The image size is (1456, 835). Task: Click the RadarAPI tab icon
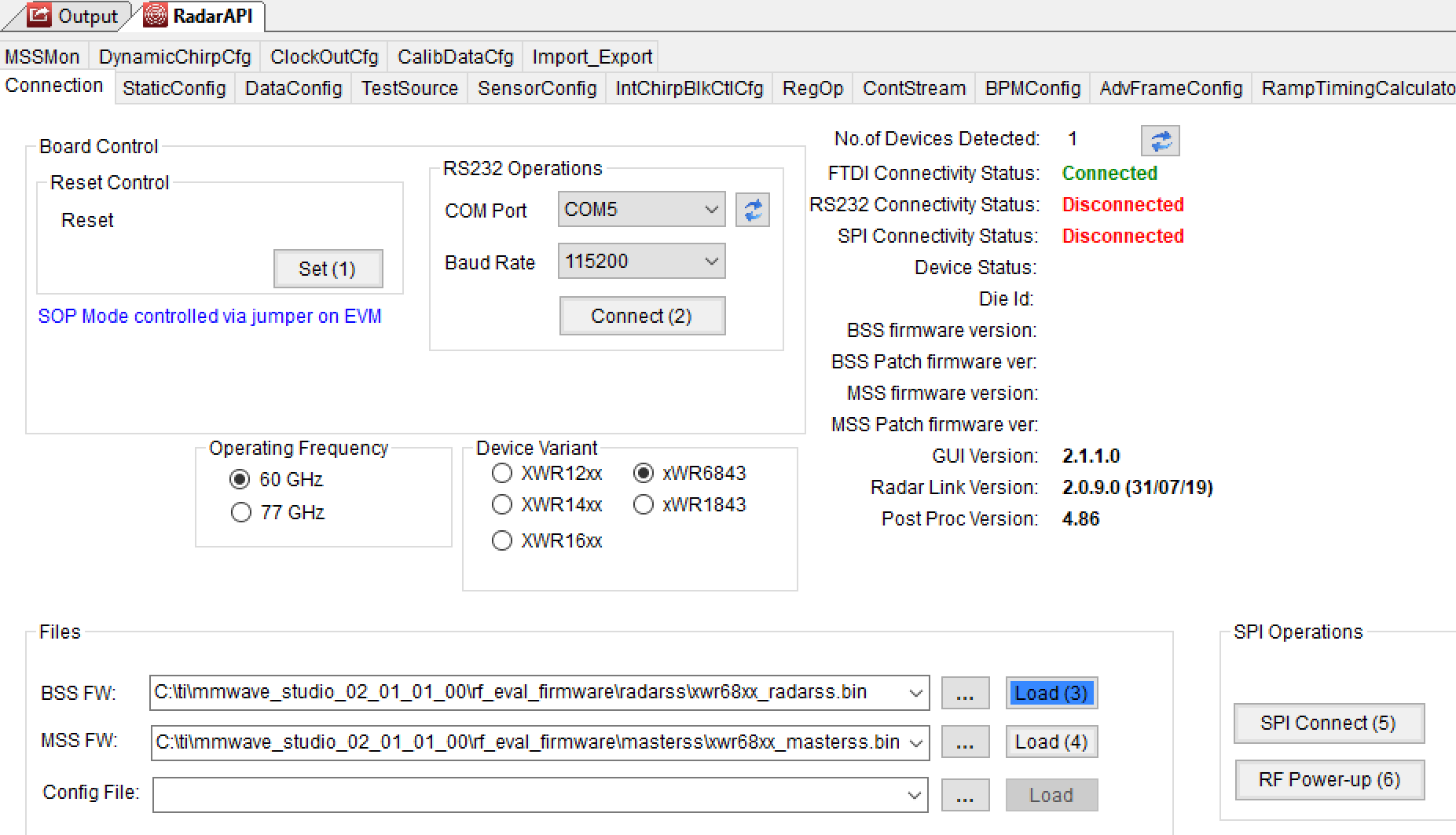(156, 15)
